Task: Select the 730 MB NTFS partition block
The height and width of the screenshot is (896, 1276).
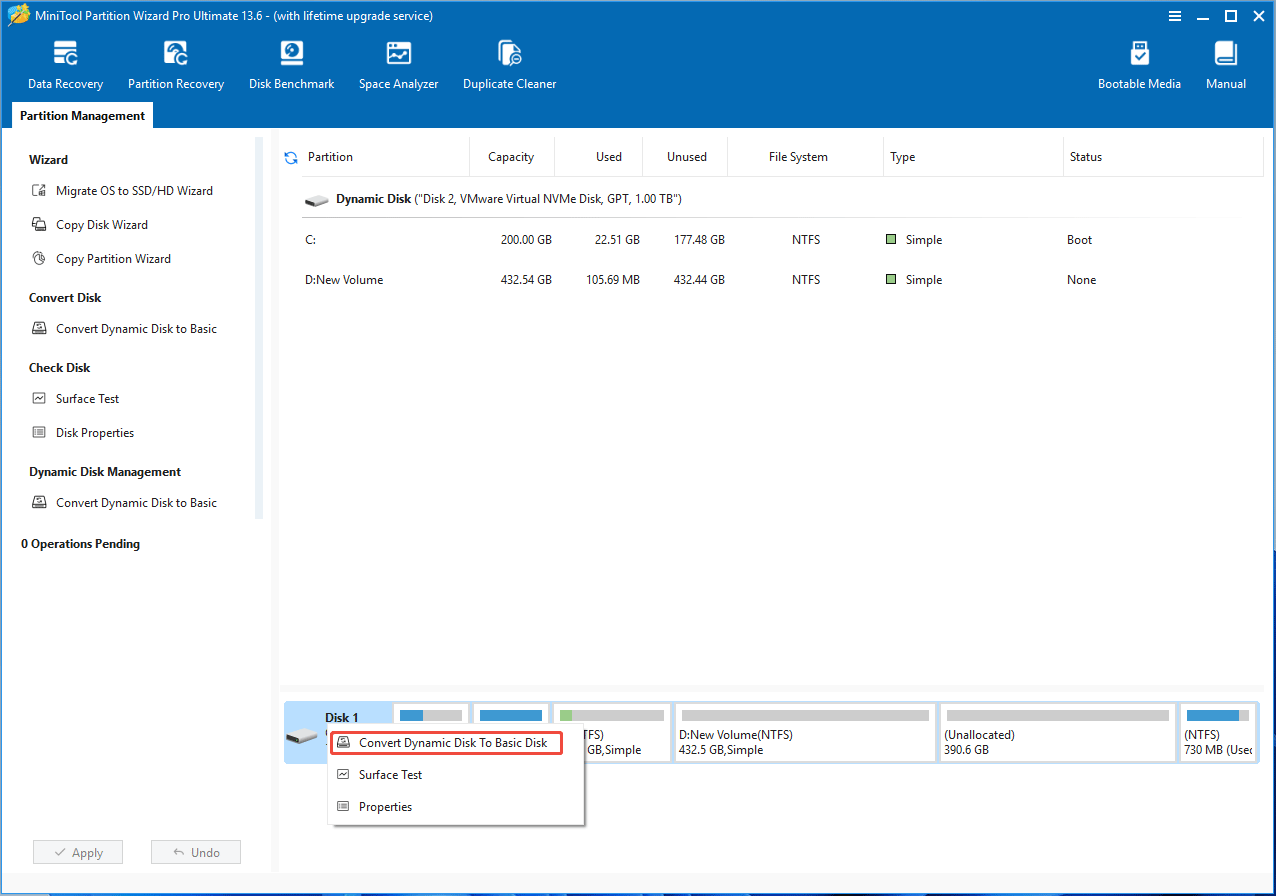Action: click(x=1218, y=733)
